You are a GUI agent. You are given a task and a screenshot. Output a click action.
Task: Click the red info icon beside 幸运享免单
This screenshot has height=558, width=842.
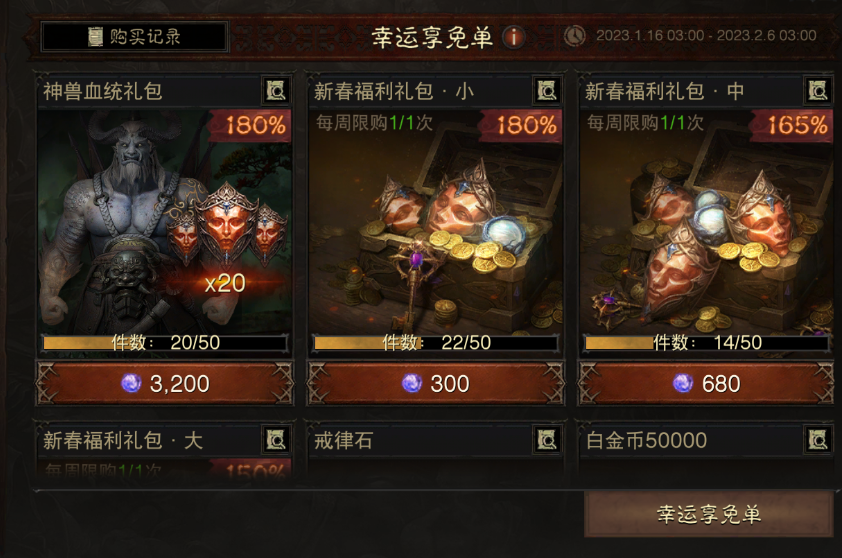tap(514, 37)
